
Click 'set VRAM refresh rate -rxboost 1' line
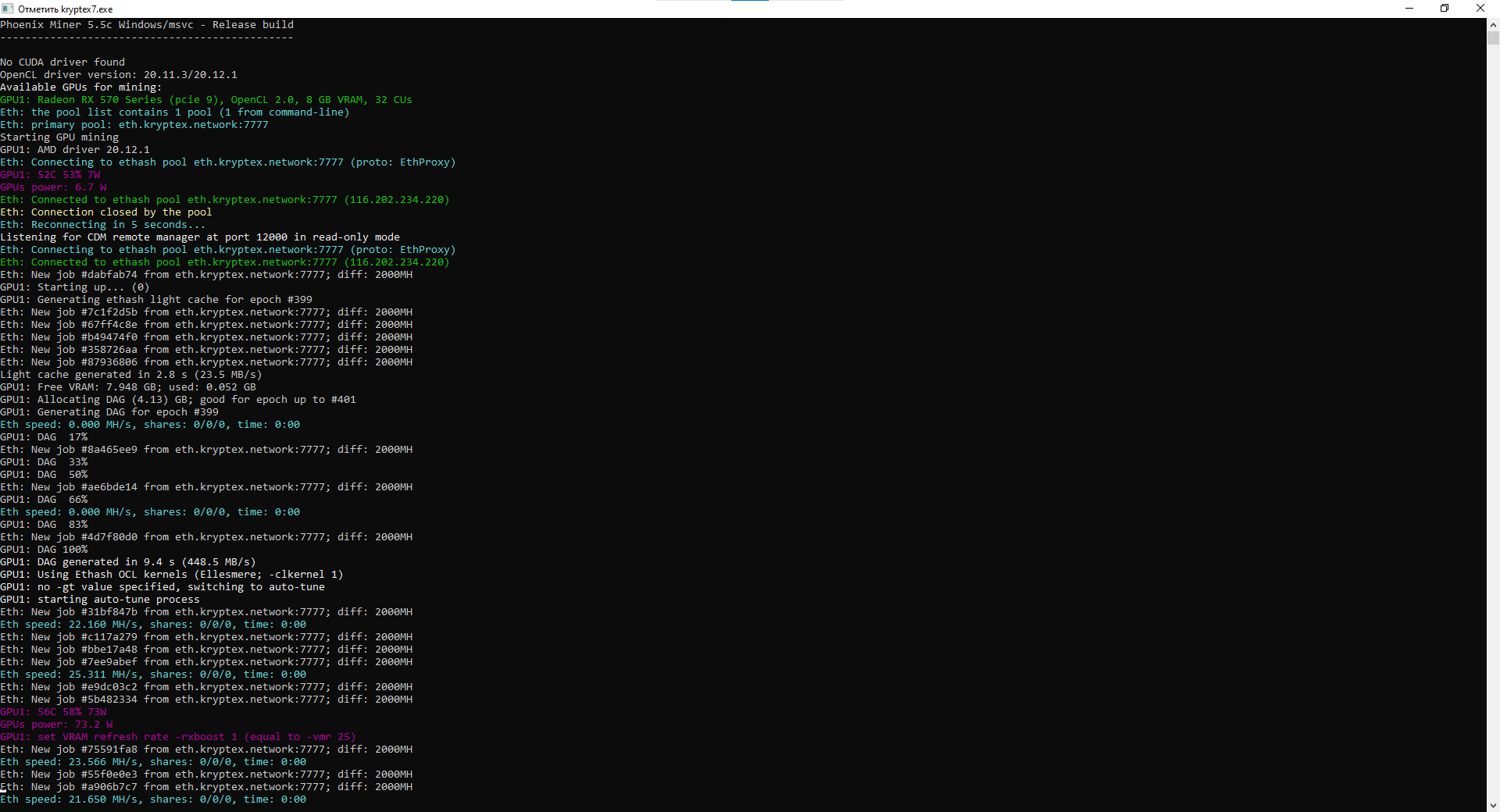178,737
